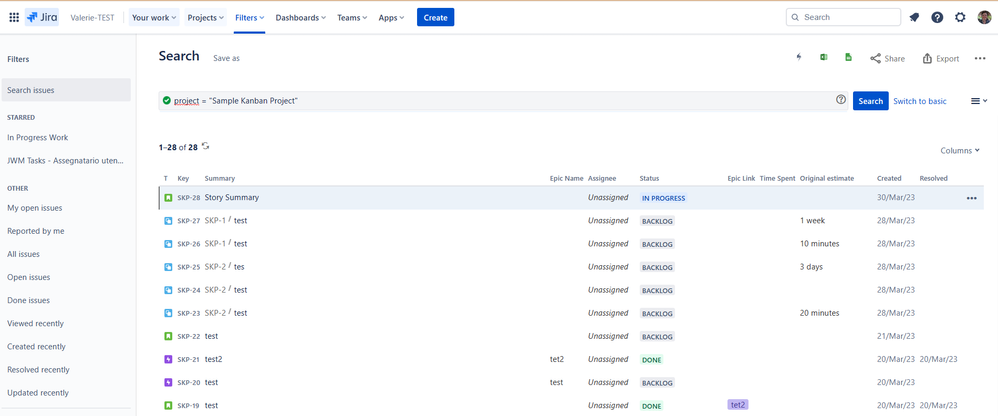The image size is (998, 416).
Task: Click the Export button
Action: (x=941, y=59)
